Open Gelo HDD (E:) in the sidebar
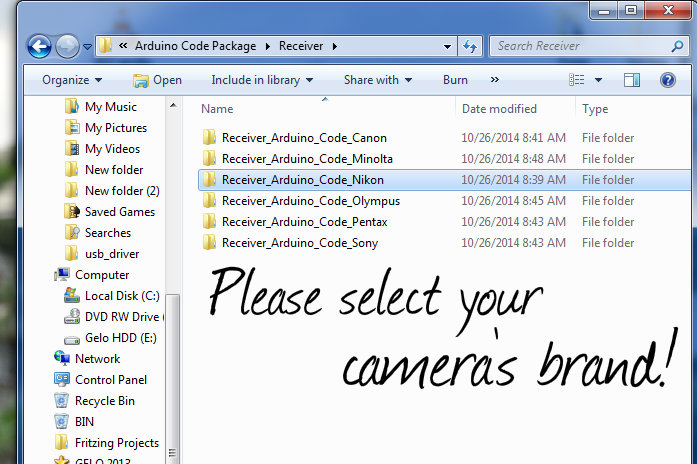The width and height of the screenshot is (697, 464). click(x=120, y=338)
